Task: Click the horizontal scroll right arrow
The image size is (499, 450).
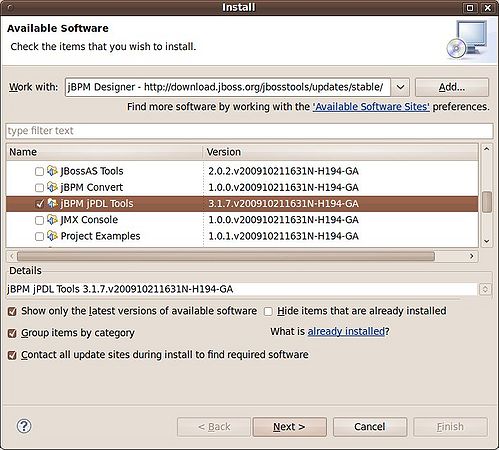Action: pyautogui.click(x=472, y=256)
